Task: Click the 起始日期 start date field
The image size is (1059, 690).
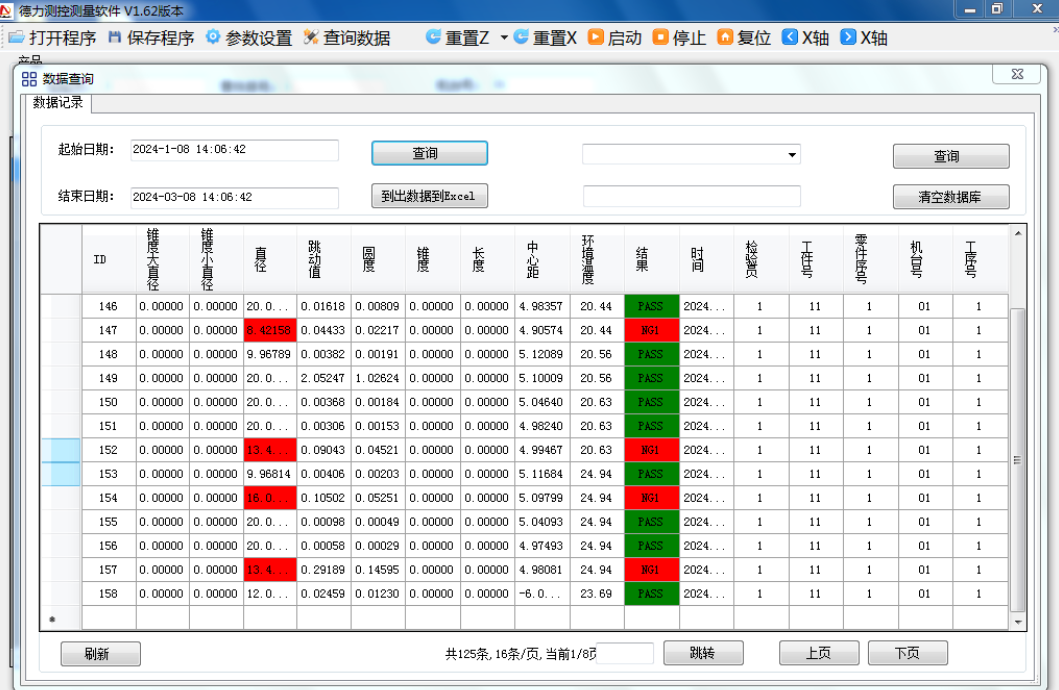Action: tap(234, 150)
